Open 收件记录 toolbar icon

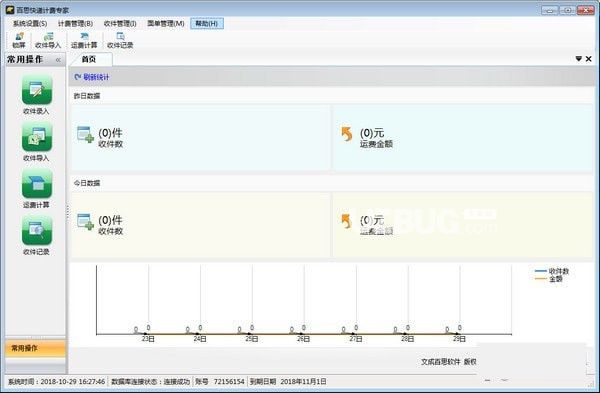coord(120,41)
